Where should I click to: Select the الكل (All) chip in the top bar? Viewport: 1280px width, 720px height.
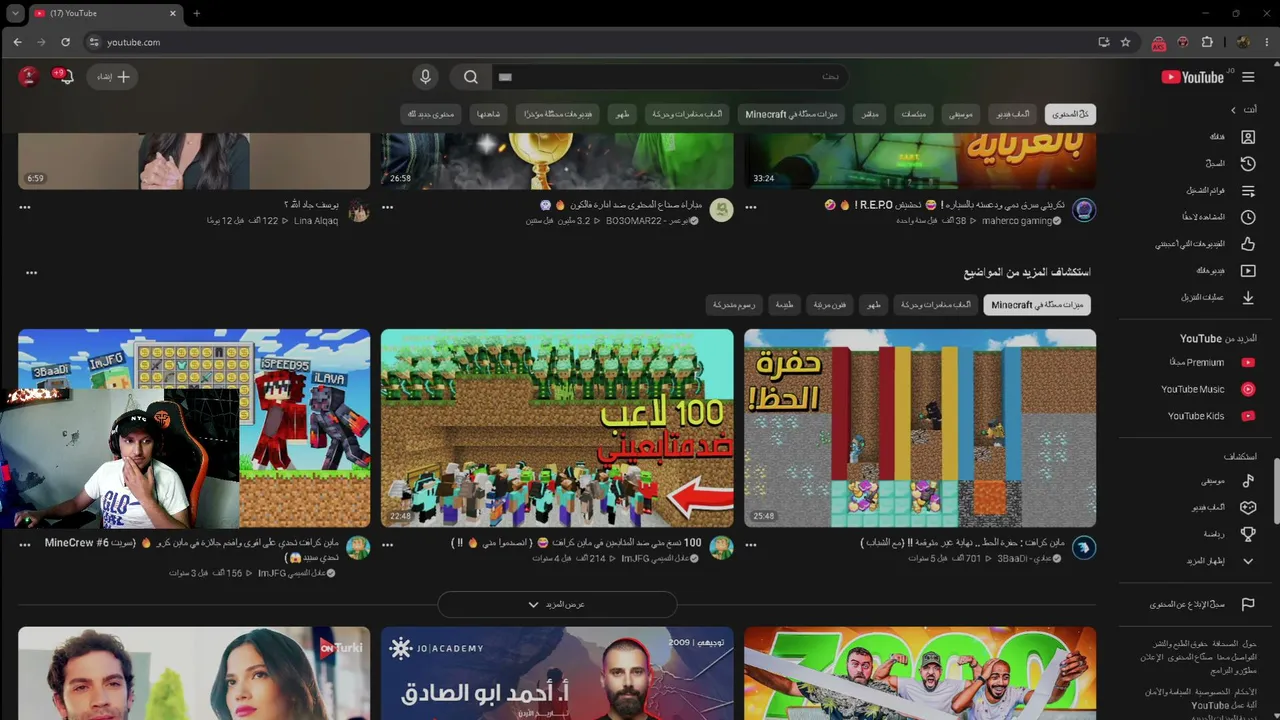[x=1070, y=114]
